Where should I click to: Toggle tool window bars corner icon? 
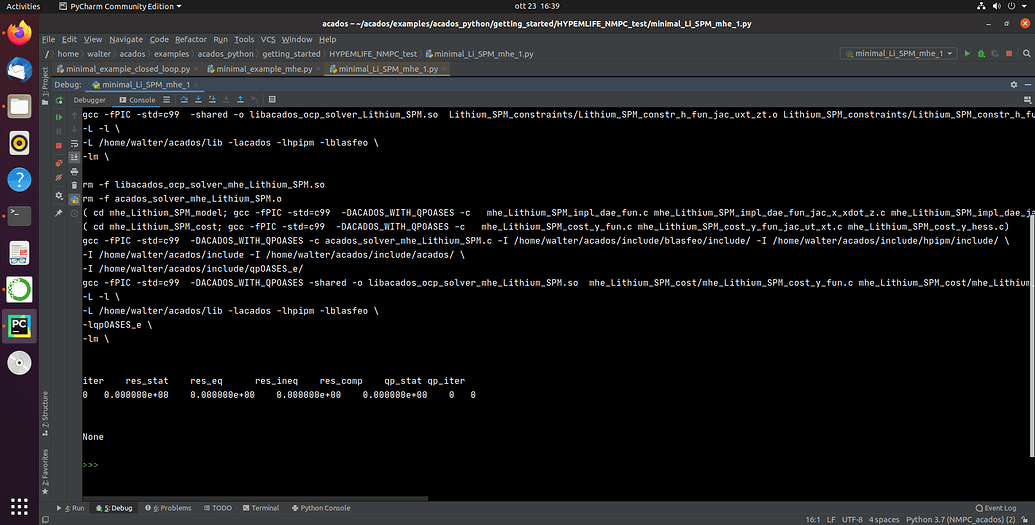click(45, 520)
